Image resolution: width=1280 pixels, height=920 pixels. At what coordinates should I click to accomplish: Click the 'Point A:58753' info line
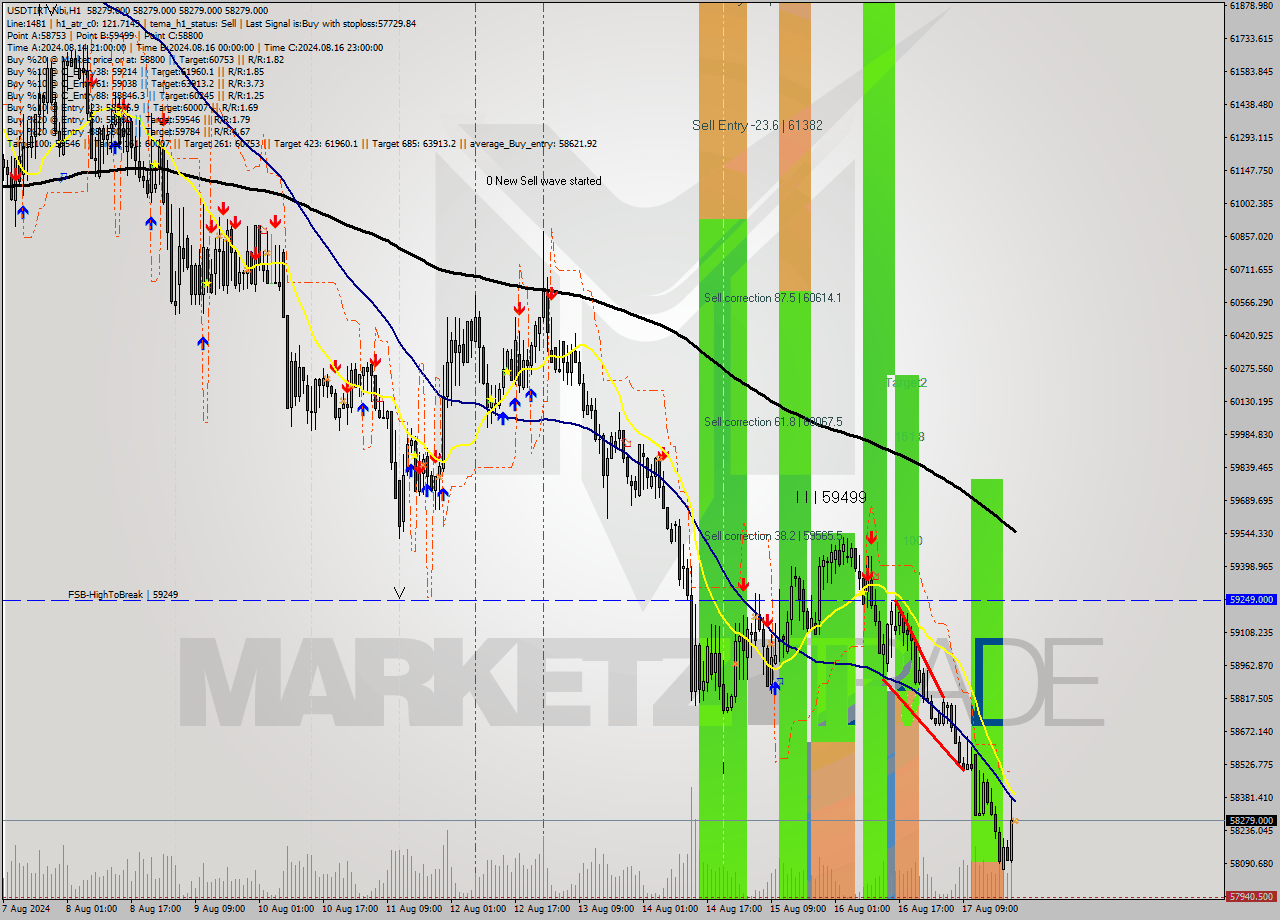(35, 35)
